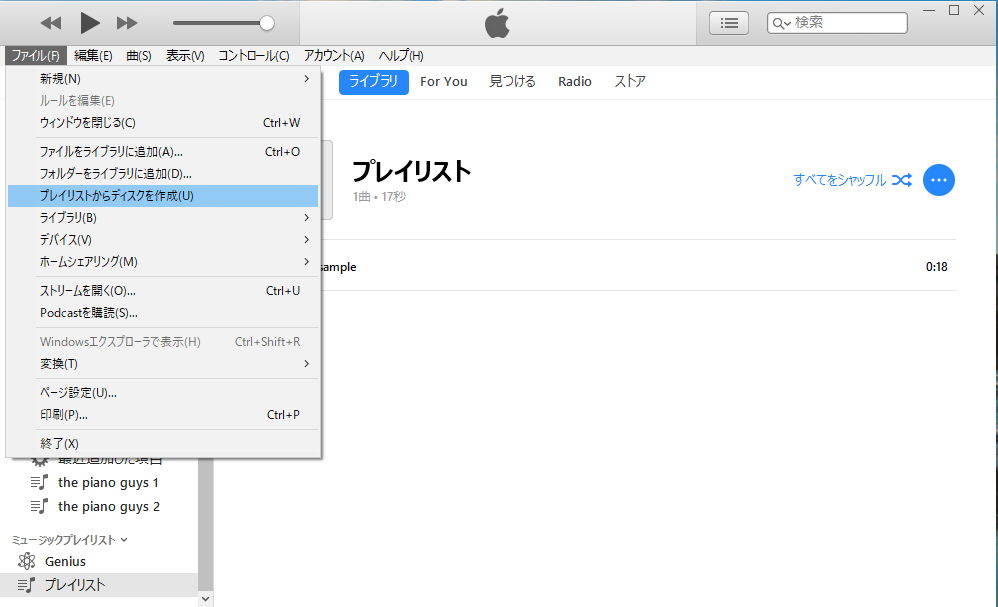Select プレイリストからディスクを作成(U)
This screenshot has width=998, height=607.
[163, 196]
